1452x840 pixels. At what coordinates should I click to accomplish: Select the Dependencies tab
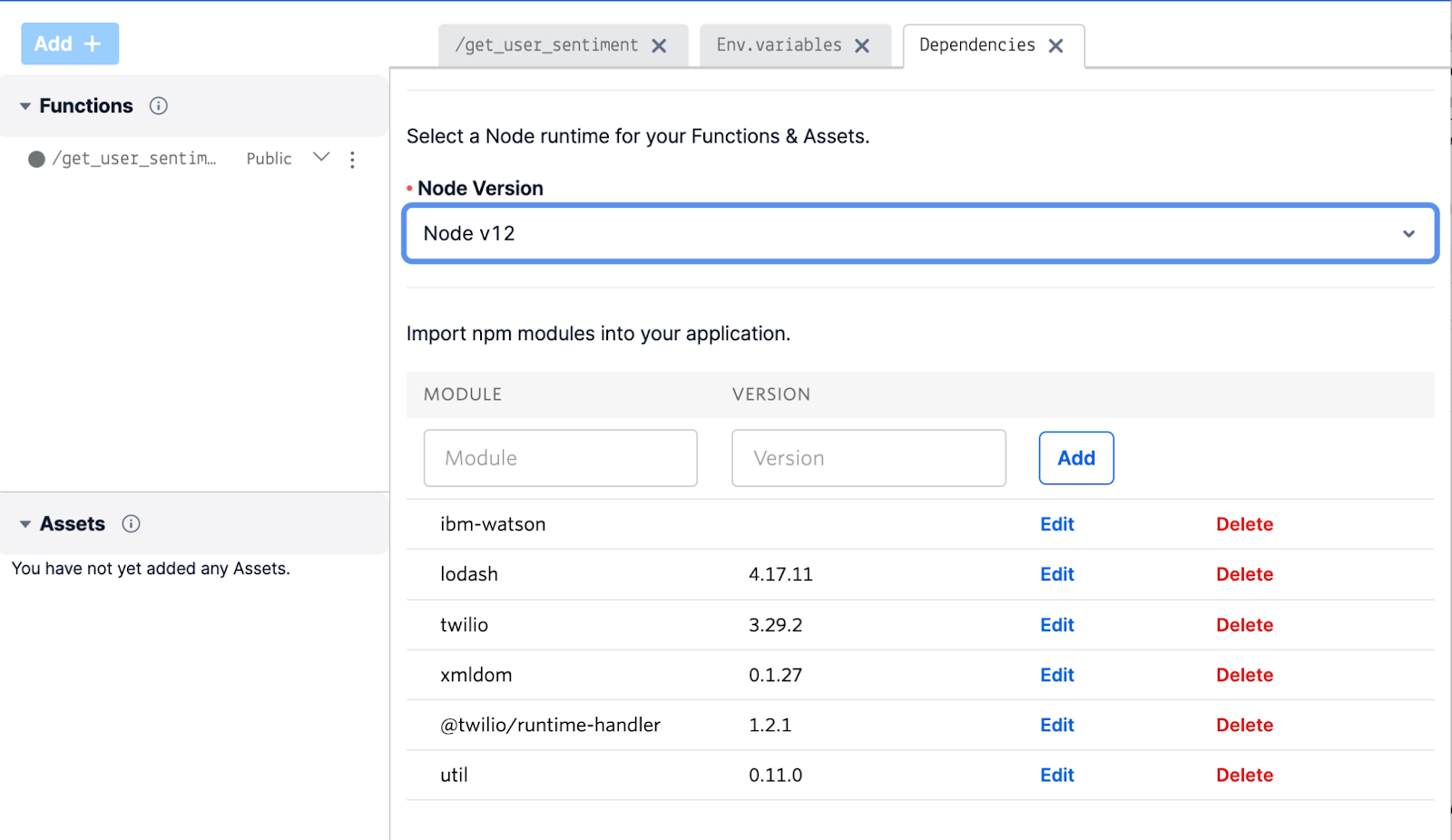click(976, 45)
